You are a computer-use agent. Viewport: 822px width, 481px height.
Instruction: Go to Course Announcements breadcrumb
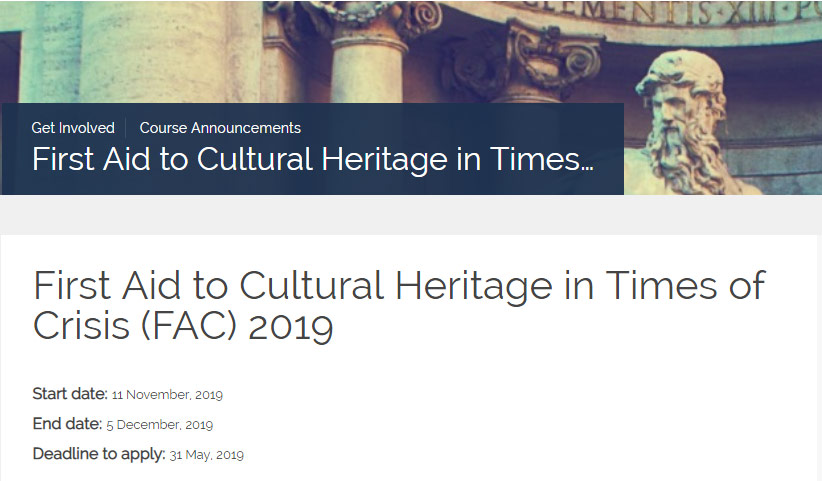pos(220,128)
